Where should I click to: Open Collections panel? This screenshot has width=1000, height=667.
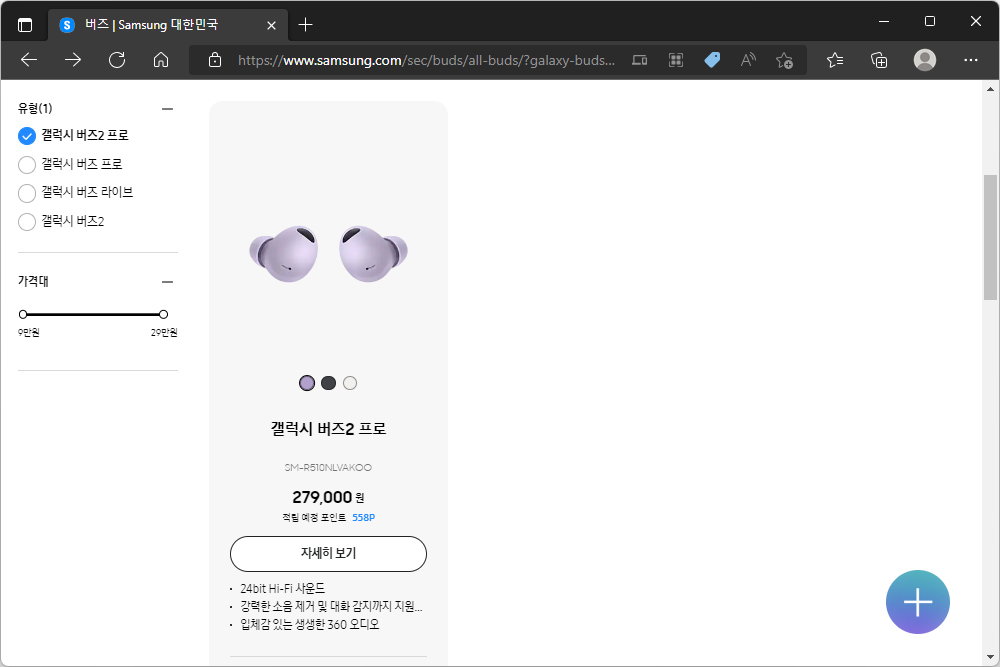coord(879,60)
